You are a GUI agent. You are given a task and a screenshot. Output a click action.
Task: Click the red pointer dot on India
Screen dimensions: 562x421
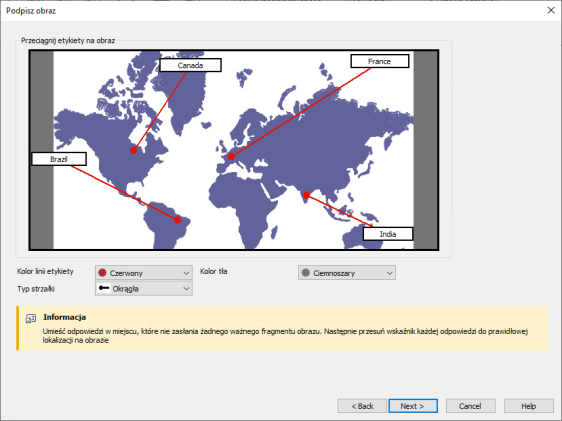tap(306, 195)
